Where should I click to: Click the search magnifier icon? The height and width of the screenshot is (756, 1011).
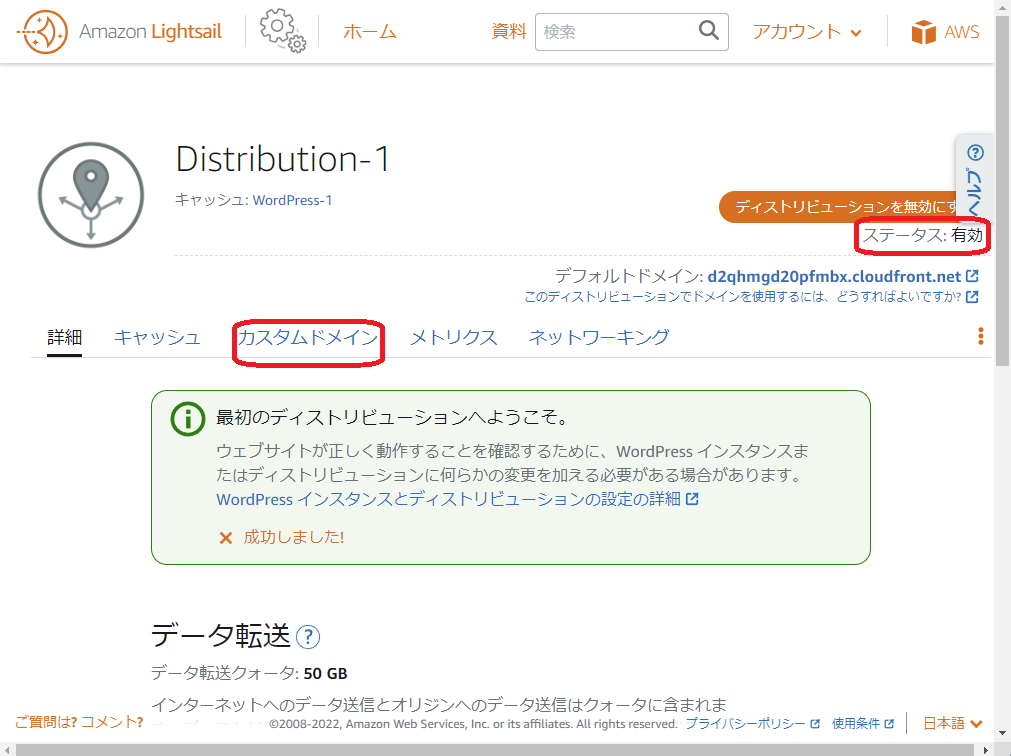coord(709,30)
